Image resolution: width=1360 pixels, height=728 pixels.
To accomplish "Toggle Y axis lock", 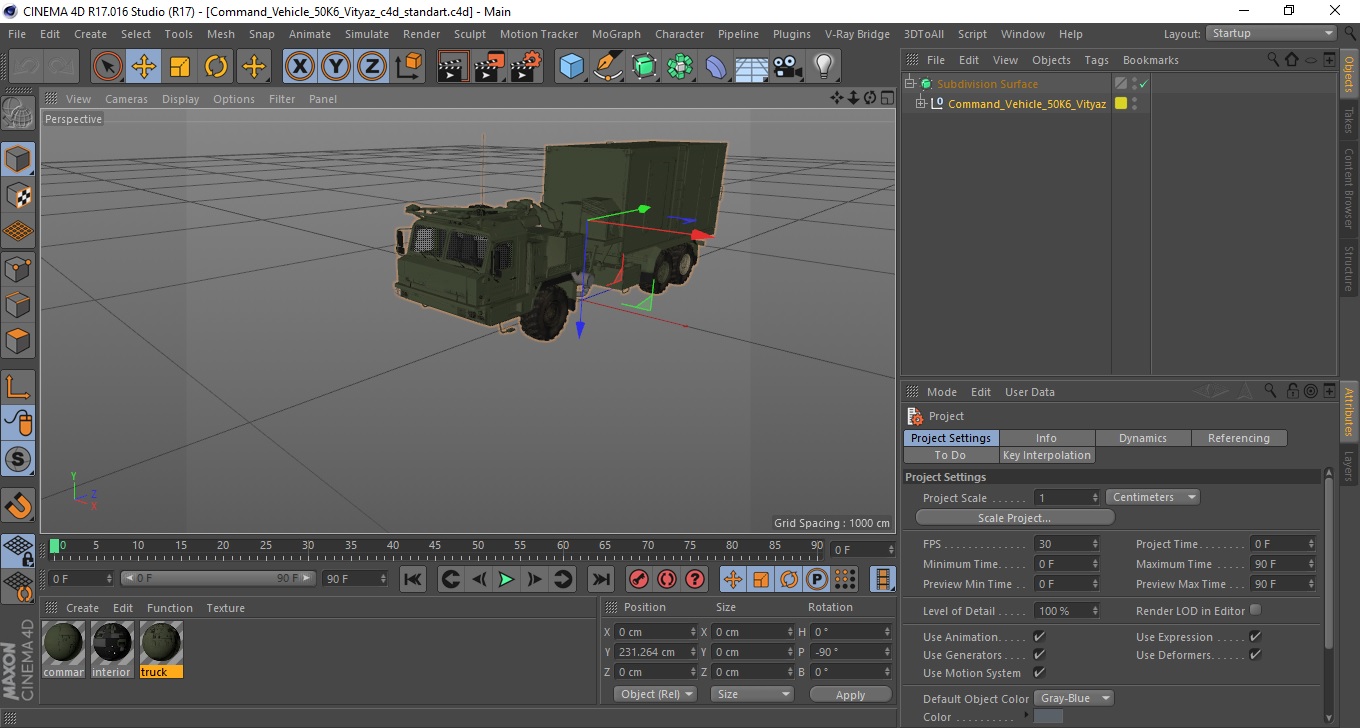I will coord(336,67).
